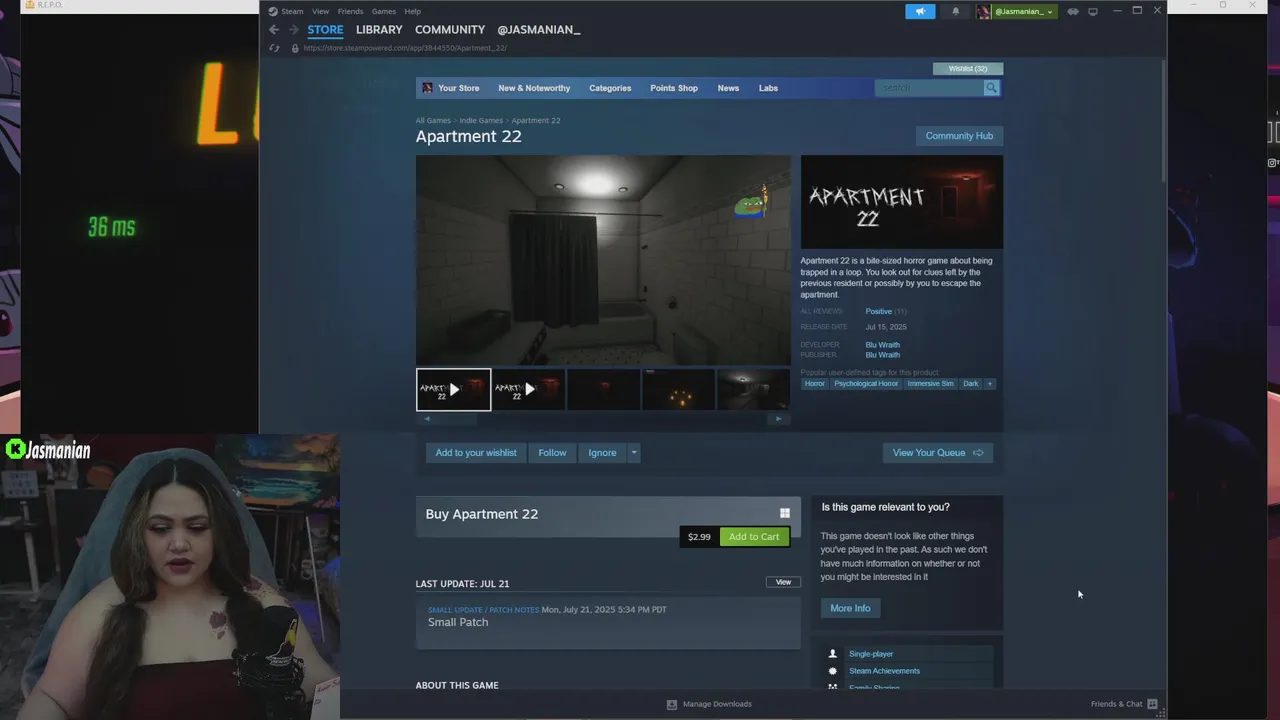Open the Positive reviews link

(878, 311)
